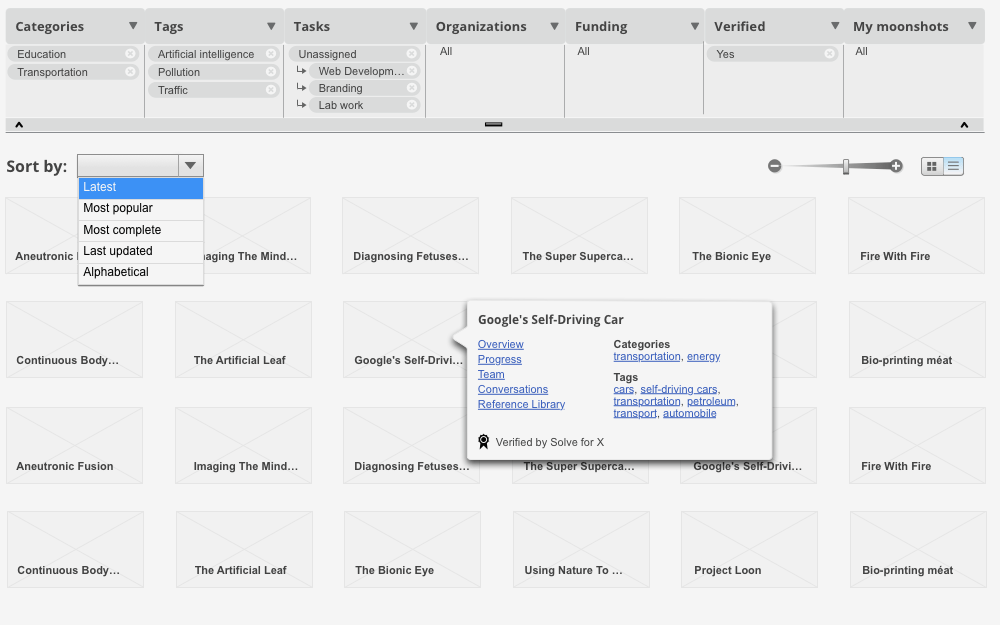
Task: Open the Categories filter dropdown
Action: (133, 26)
